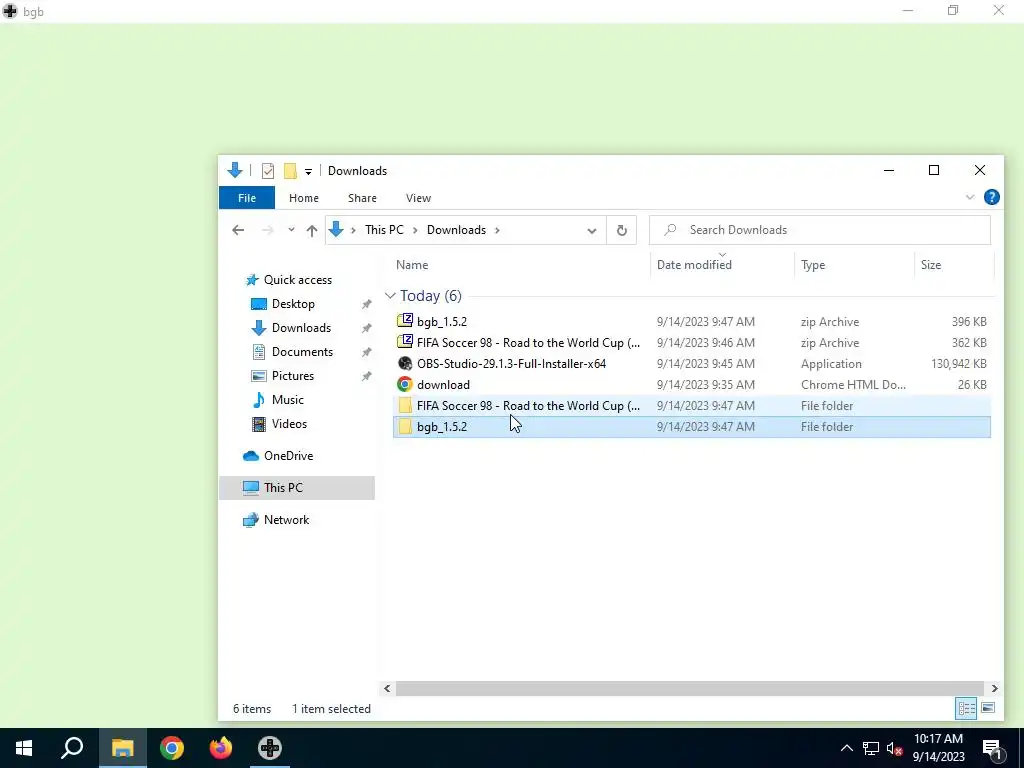Viewport: 1024px width, 768px height.
Task: Sort by the Size column header
Action: coord(953,264)
